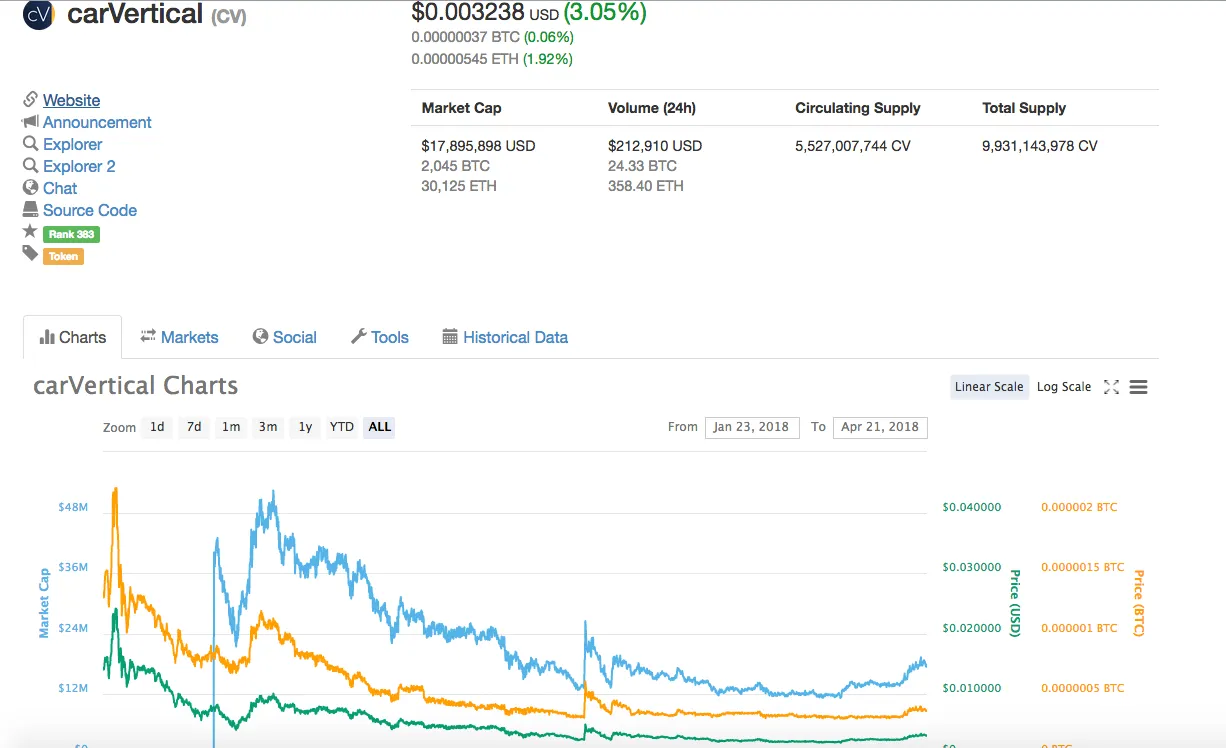Click the $212,910 USD volume value
This screenshot has height=748, width=1226.
[x=655, y=146]
